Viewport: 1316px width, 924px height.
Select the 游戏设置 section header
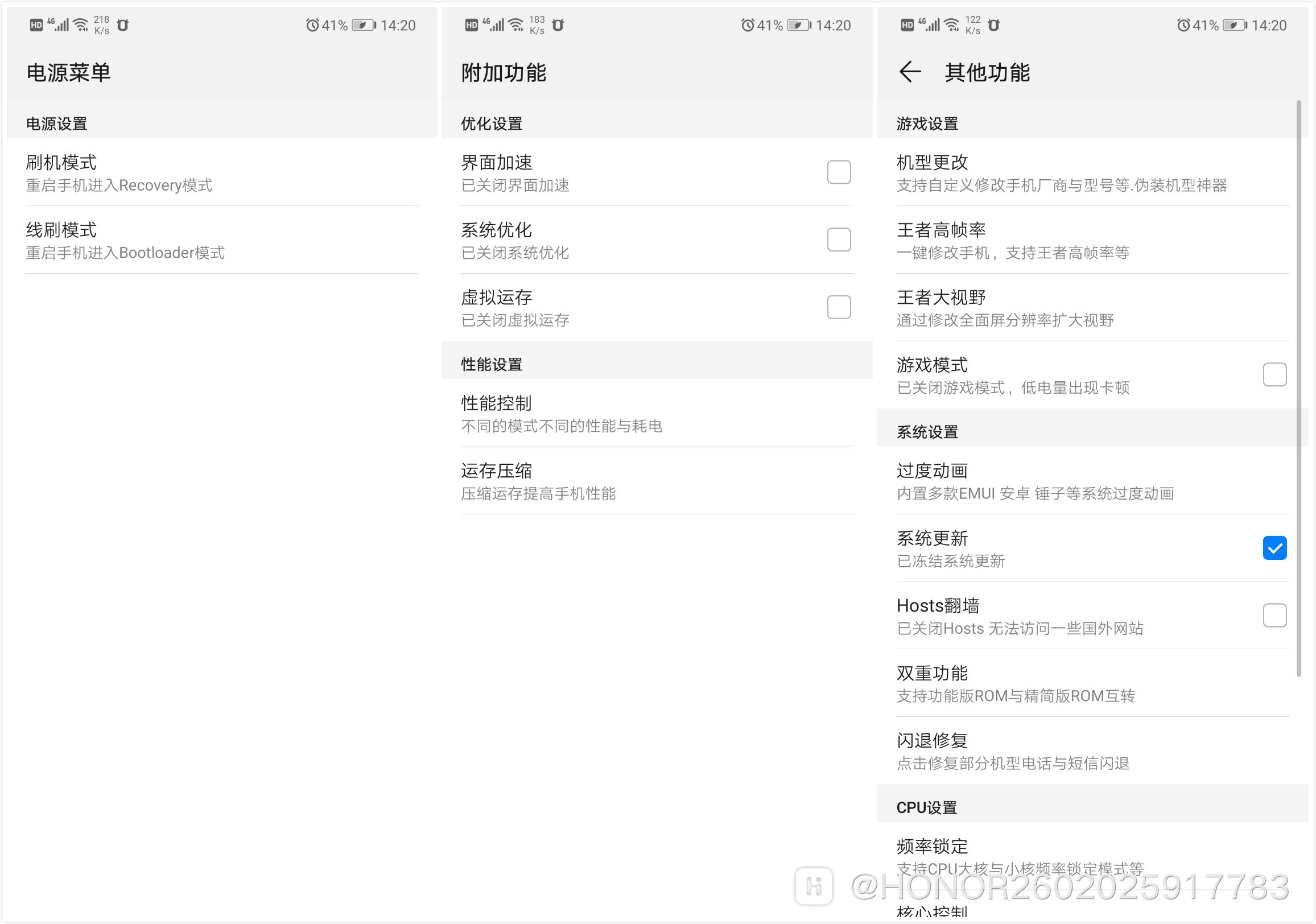pos(927,123)
